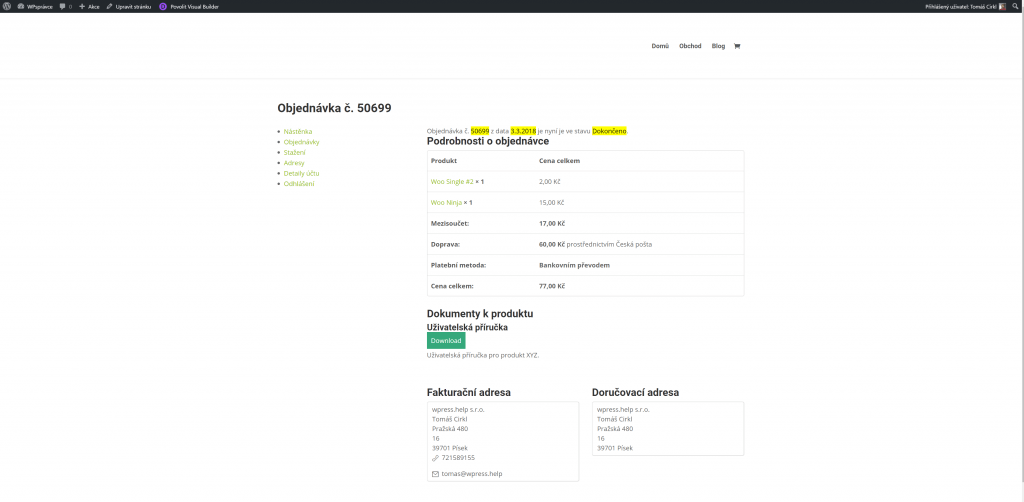Open Woo Single #2 product link
Viewport: 1024px width, 502px height.
452,181
